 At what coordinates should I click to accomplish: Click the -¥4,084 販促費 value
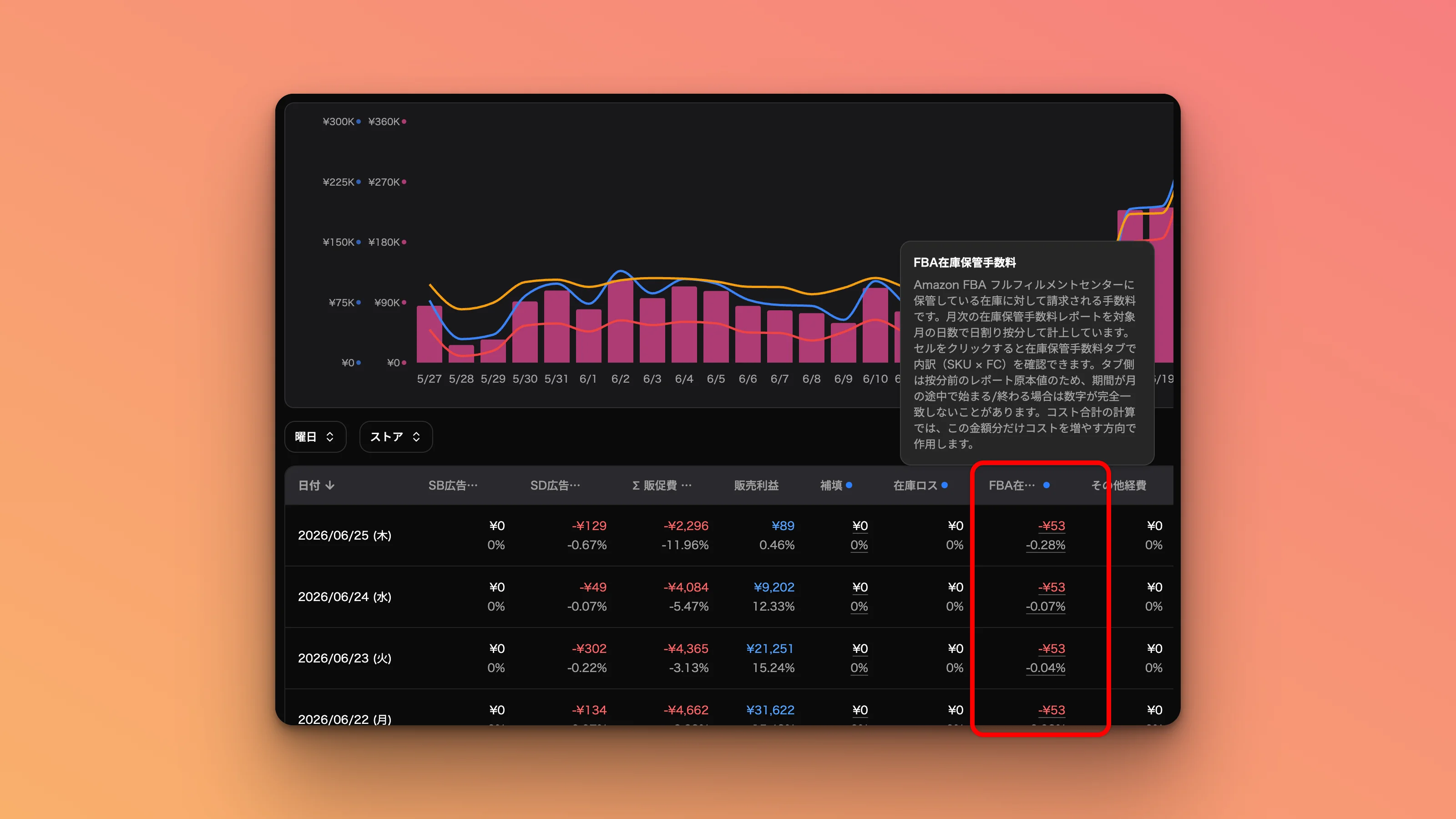686,587
